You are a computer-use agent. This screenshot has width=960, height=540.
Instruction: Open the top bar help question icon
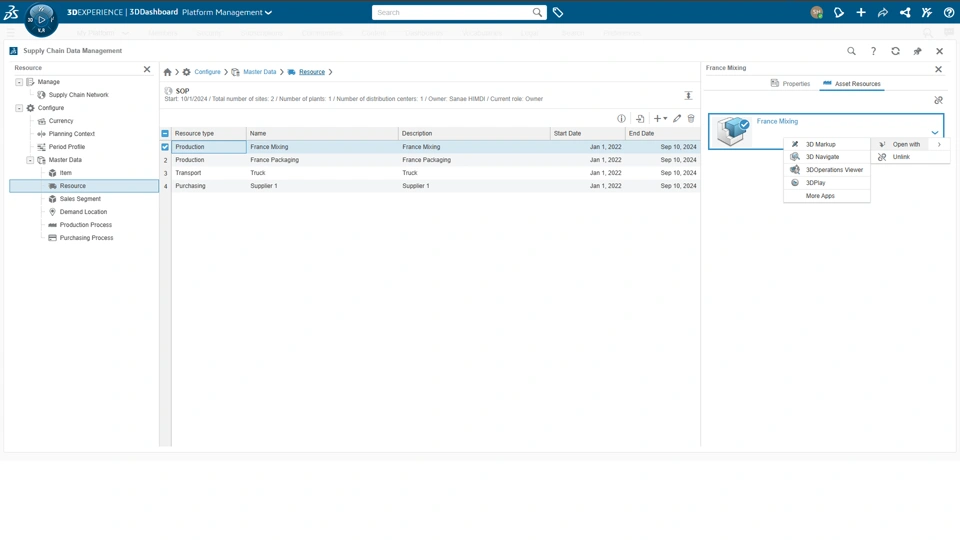click(x=948, y=12)
